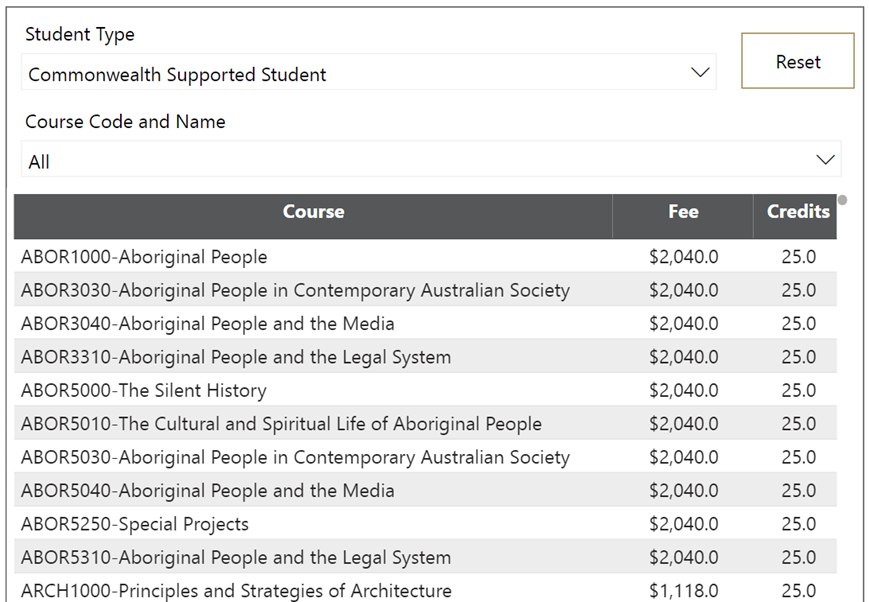Select ABOR5000-The Silent History row
The image size is (869, 602).
pos(425,390)
